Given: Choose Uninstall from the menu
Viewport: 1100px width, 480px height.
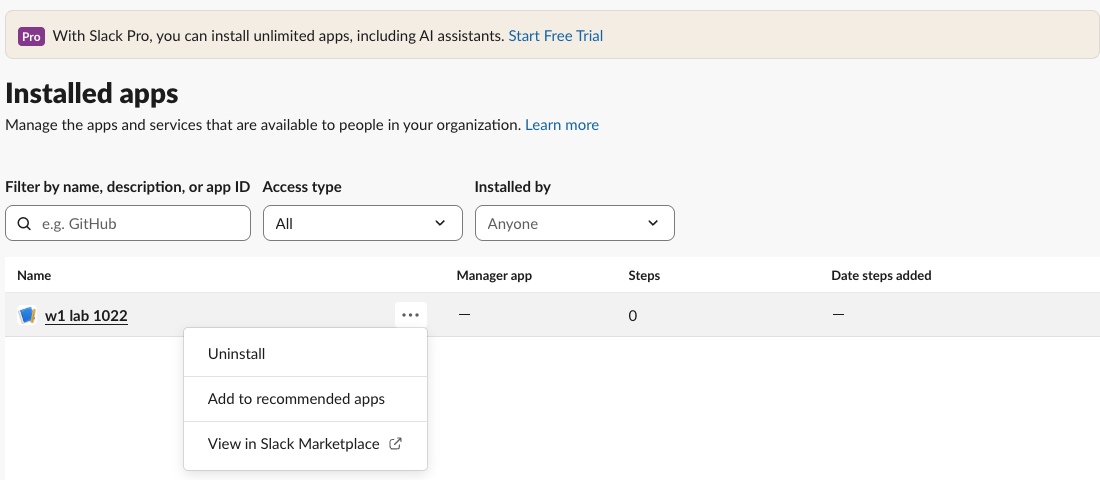Looking at the screenshot, I should (305, 354).
